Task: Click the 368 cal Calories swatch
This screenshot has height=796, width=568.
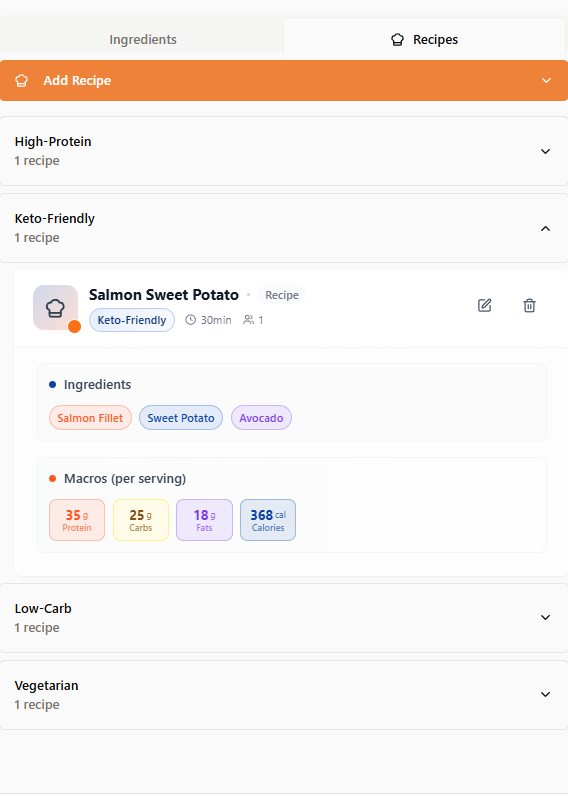Action: (x=268, y=520)
